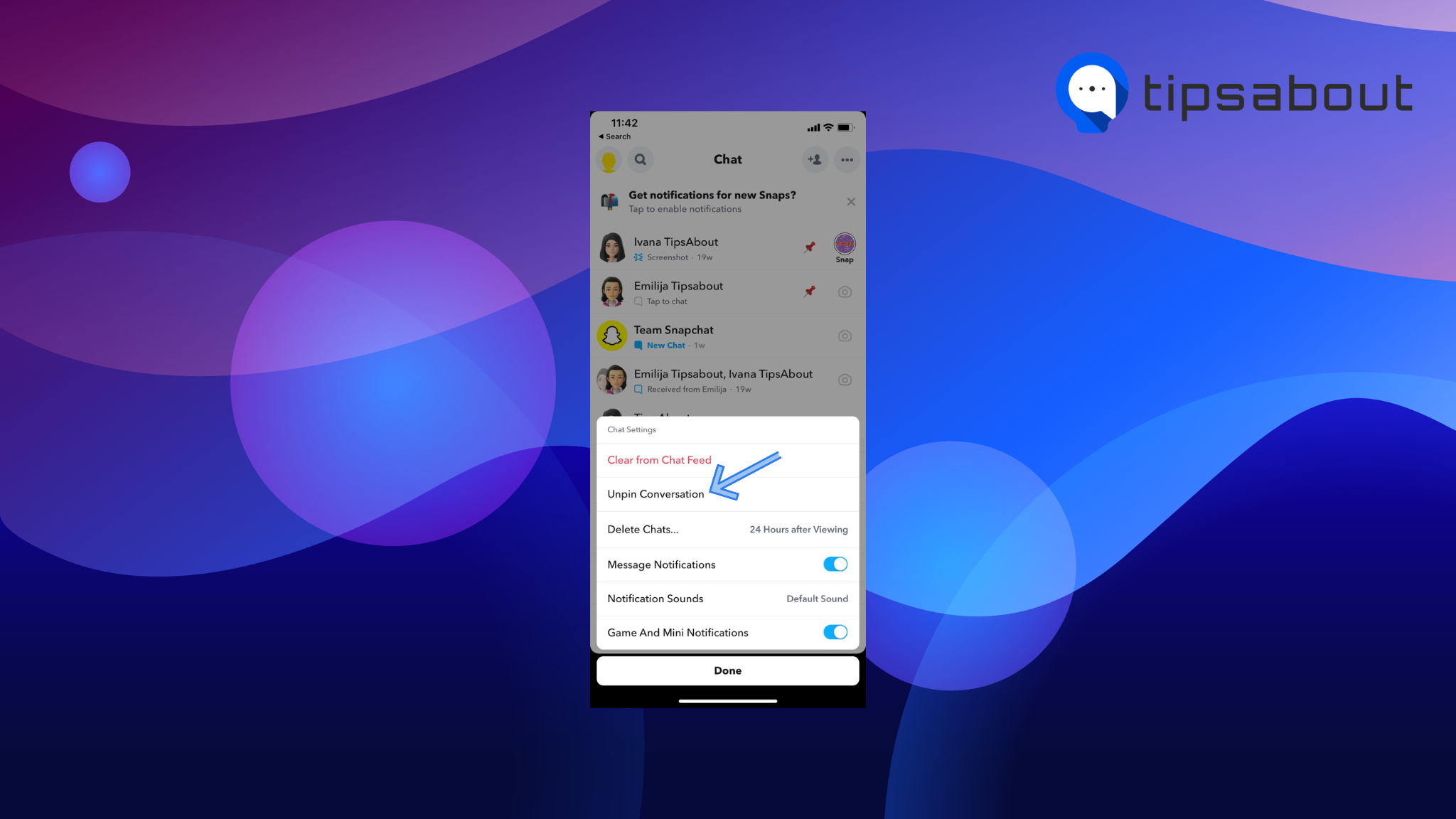Toggle Game And Mini Notifications switch

pos(835,632)
